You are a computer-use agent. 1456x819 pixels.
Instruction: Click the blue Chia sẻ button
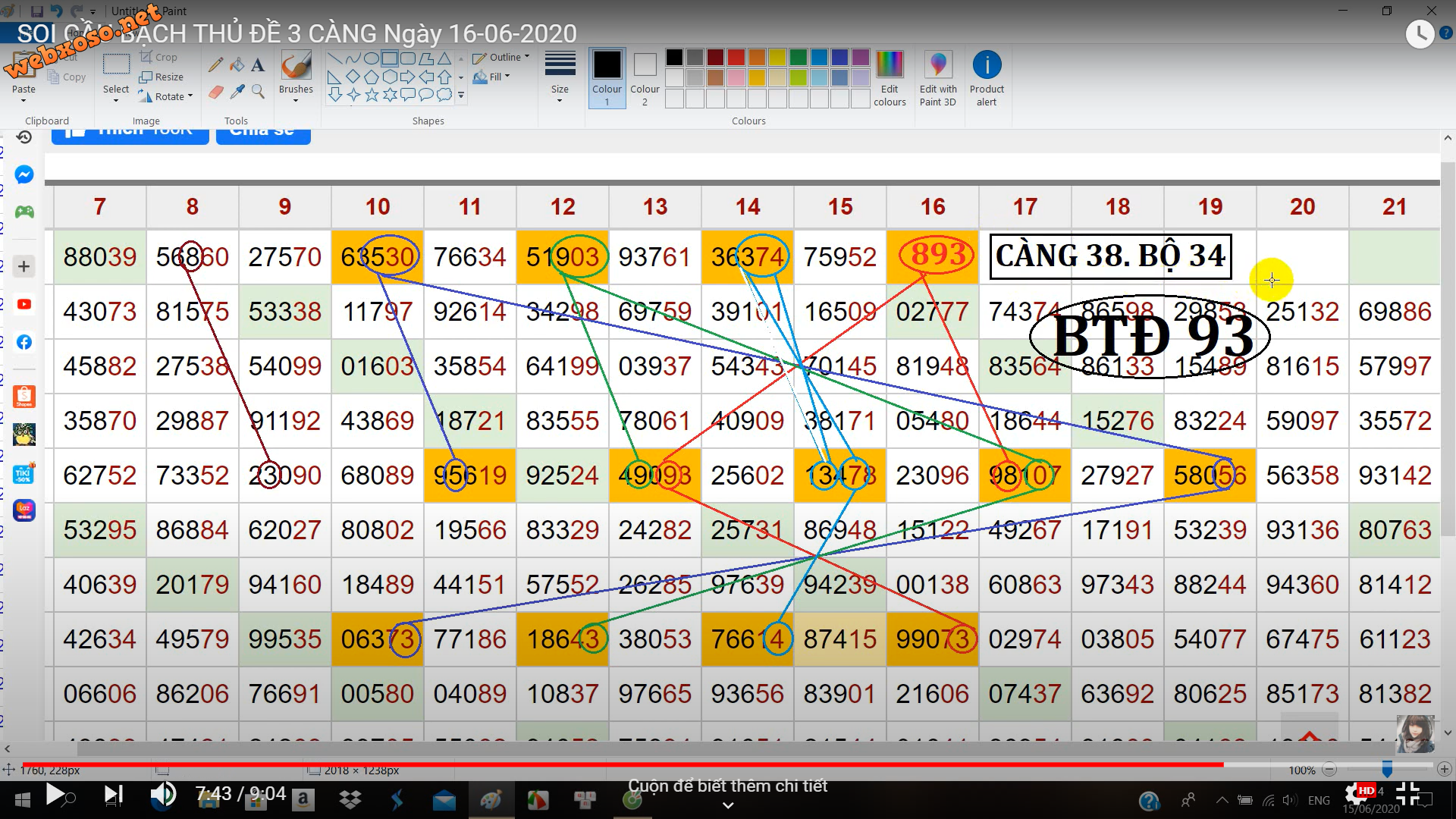coord(263,135)
